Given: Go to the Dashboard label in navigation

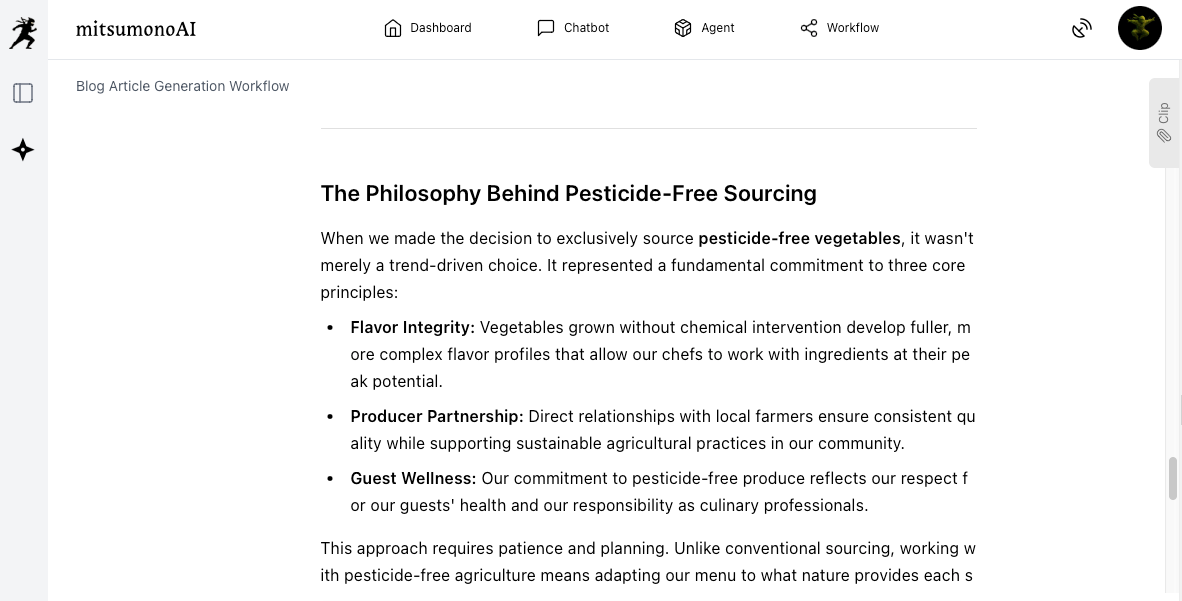Looking at the screenshot, I should [x=441, y=28].
